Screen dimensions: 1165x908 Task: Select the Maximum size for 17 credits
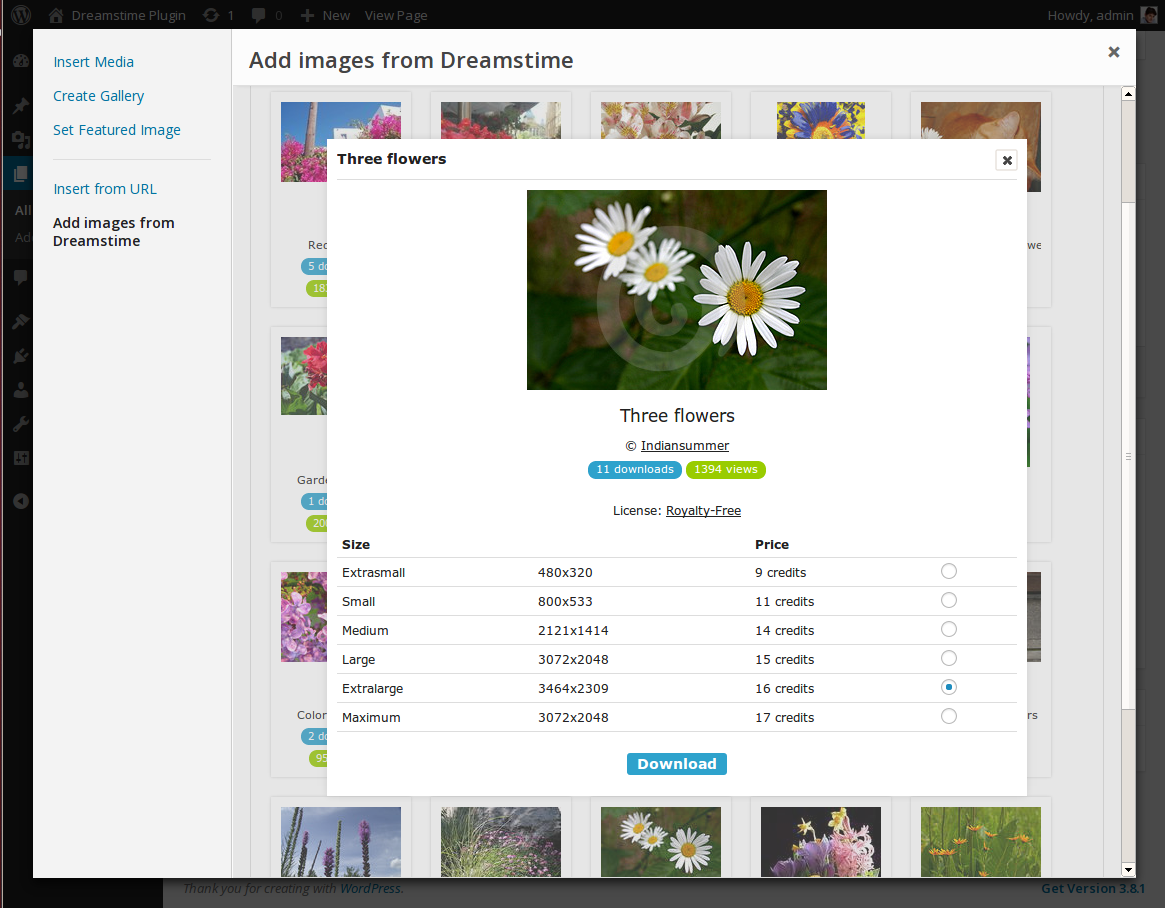tap(948, 716)
